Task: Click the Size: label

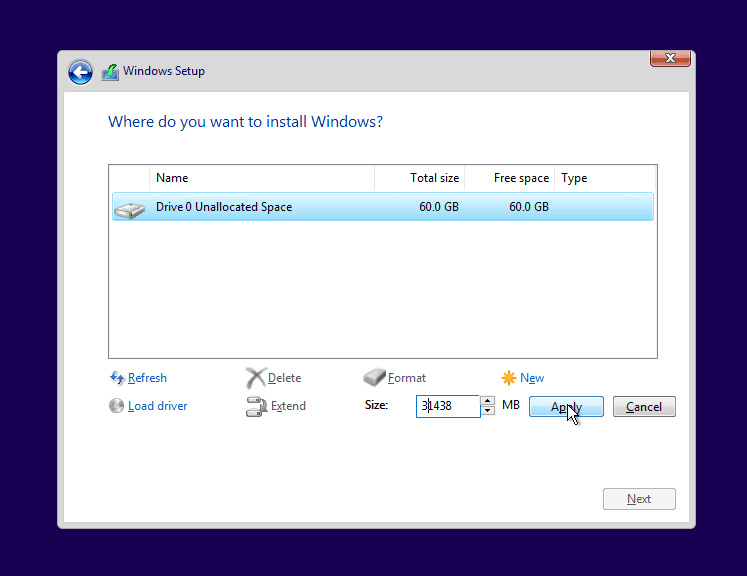Action: (376, 405)
